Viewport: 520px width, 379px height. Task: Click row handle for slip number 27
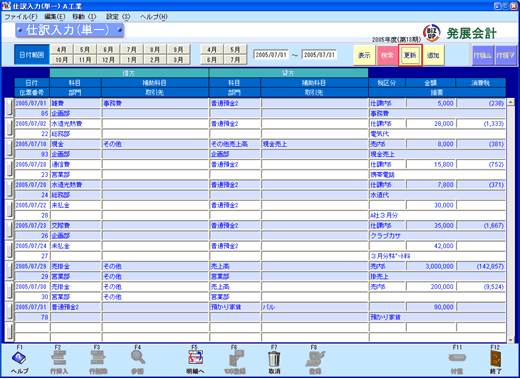pos(9,250)
